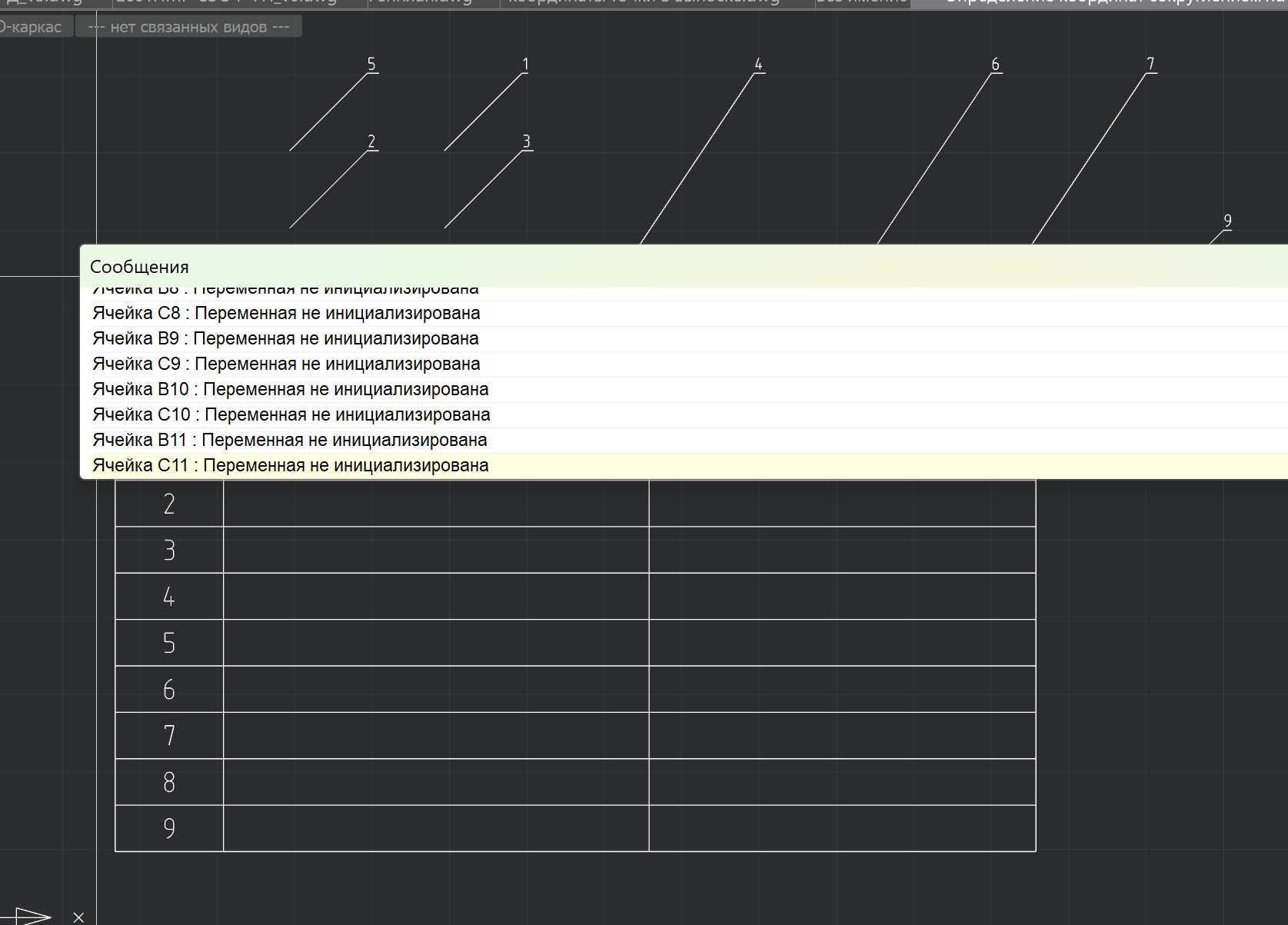
Task: Open the 2D-каркас visual style menu
Action: [x=34, y=27]
